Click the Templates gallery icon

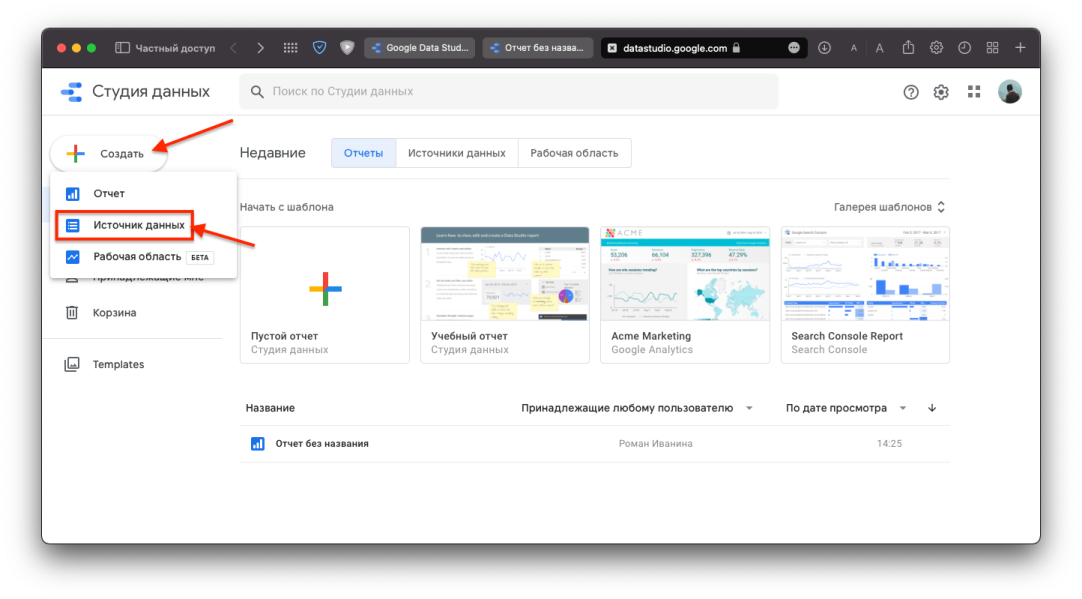coord(72,364)
